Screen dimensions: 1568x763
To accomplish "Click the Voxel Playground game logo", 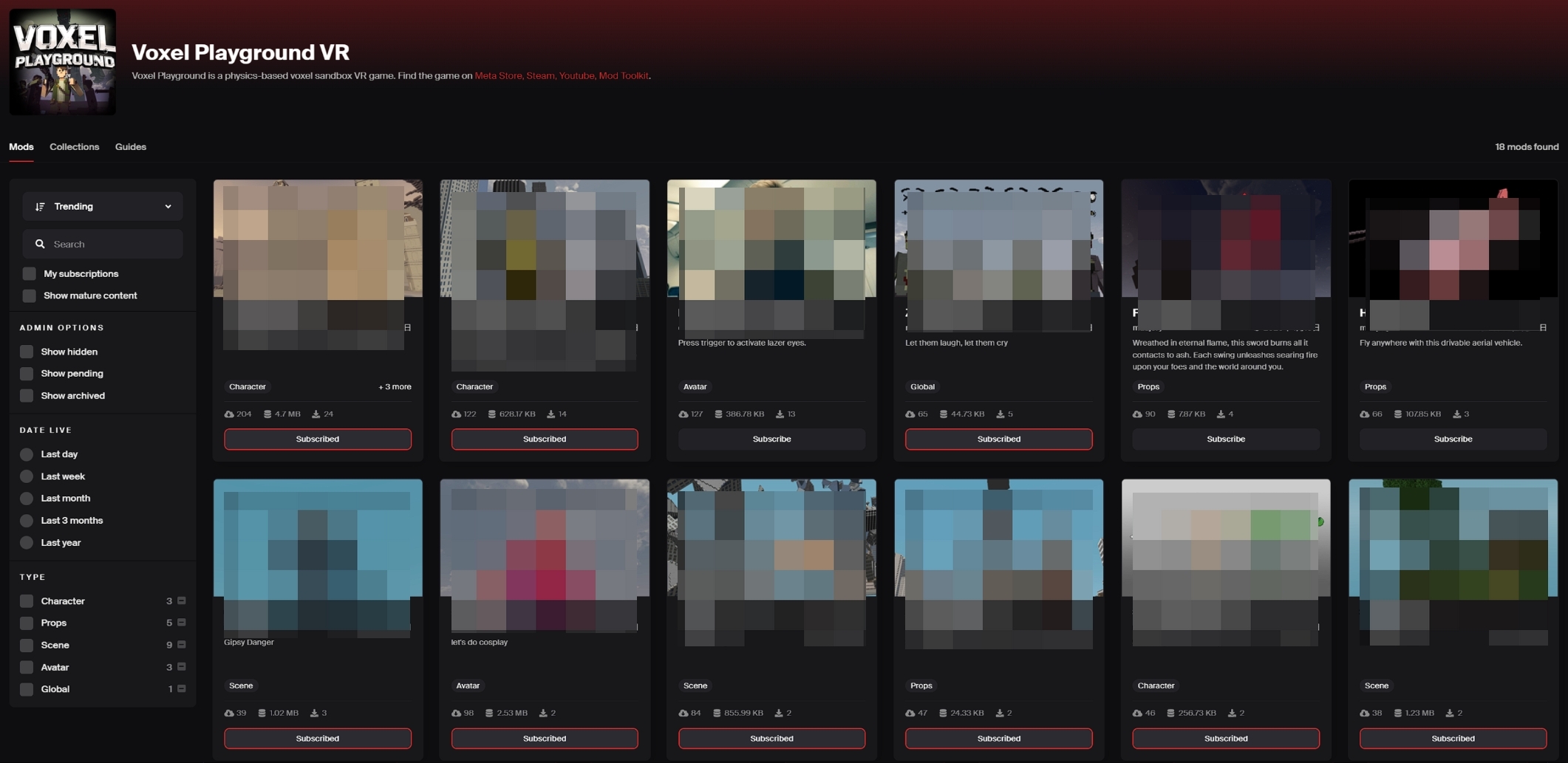I will pos(62,62).
